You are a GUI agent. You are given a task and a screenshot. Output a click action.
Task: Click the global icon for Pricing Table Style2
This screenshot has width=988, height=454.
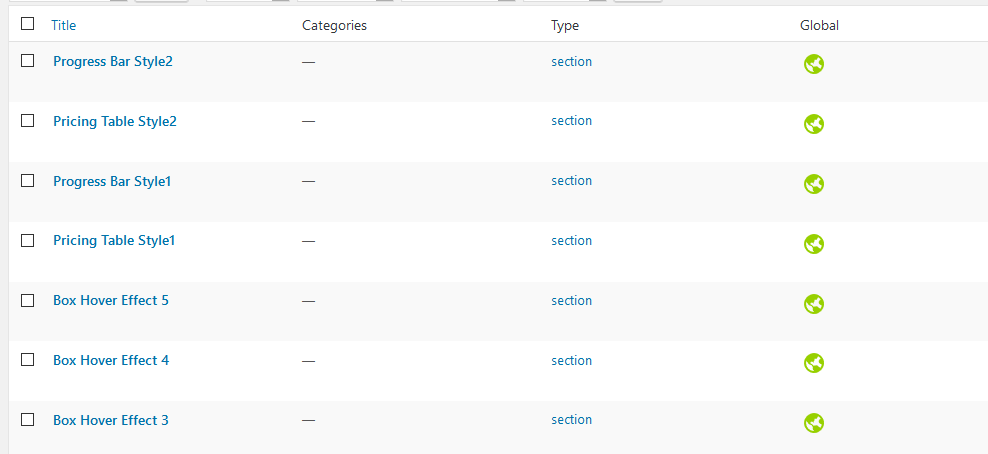[813, 124]
